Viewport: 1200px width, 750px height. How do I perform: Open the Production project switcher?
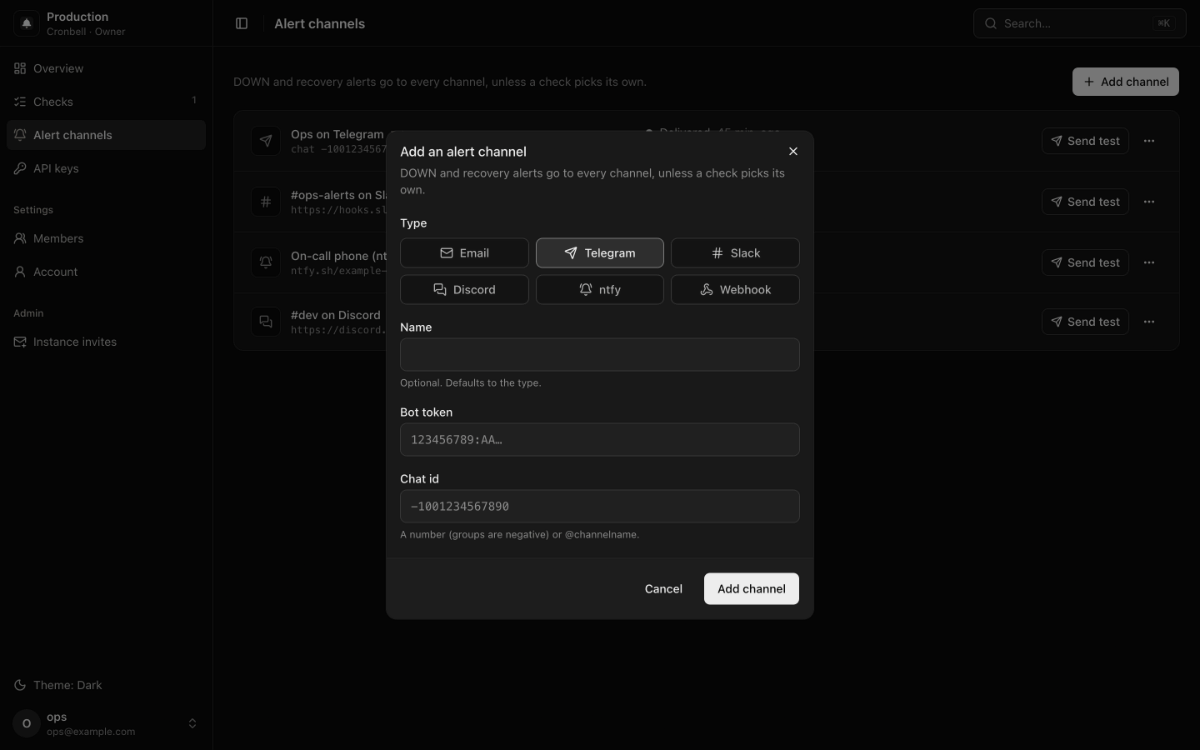tap(106, 23)
